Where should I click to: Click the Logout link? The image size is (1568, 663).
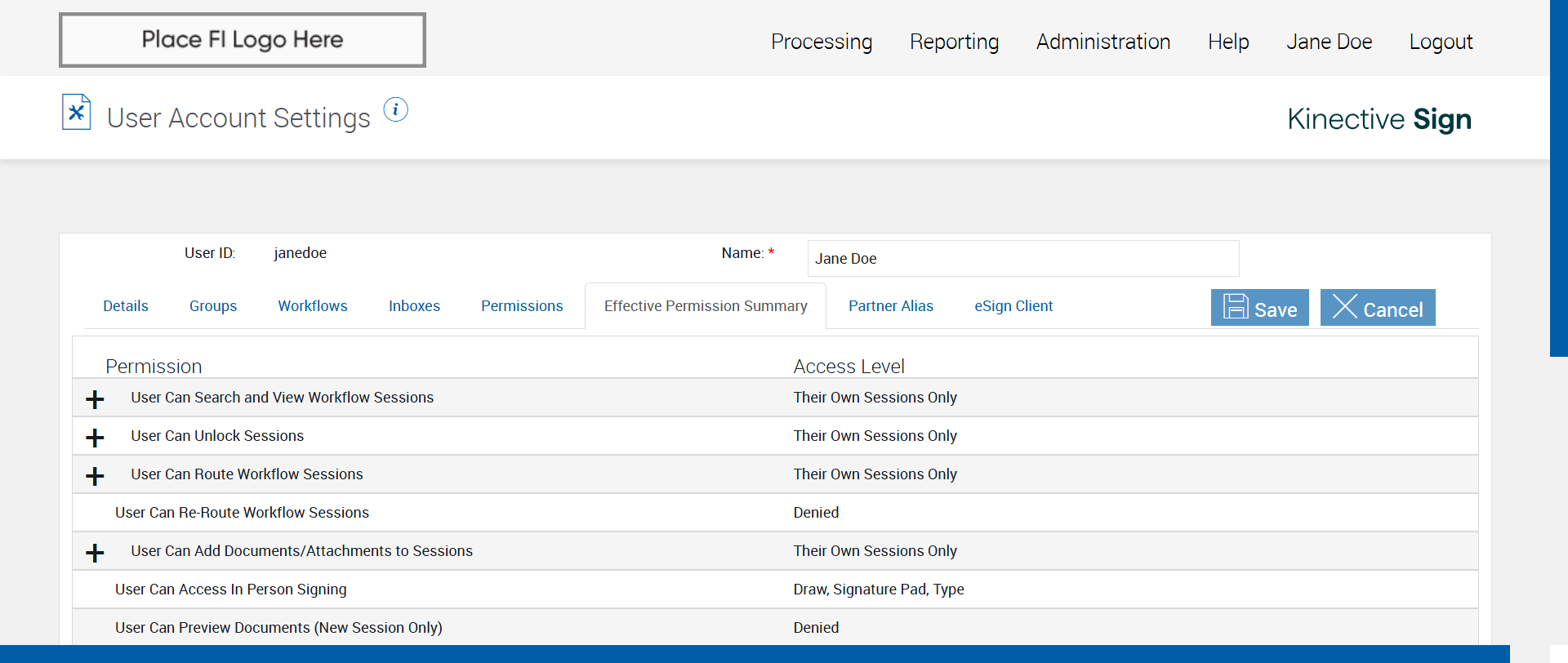pos(1441,42)
